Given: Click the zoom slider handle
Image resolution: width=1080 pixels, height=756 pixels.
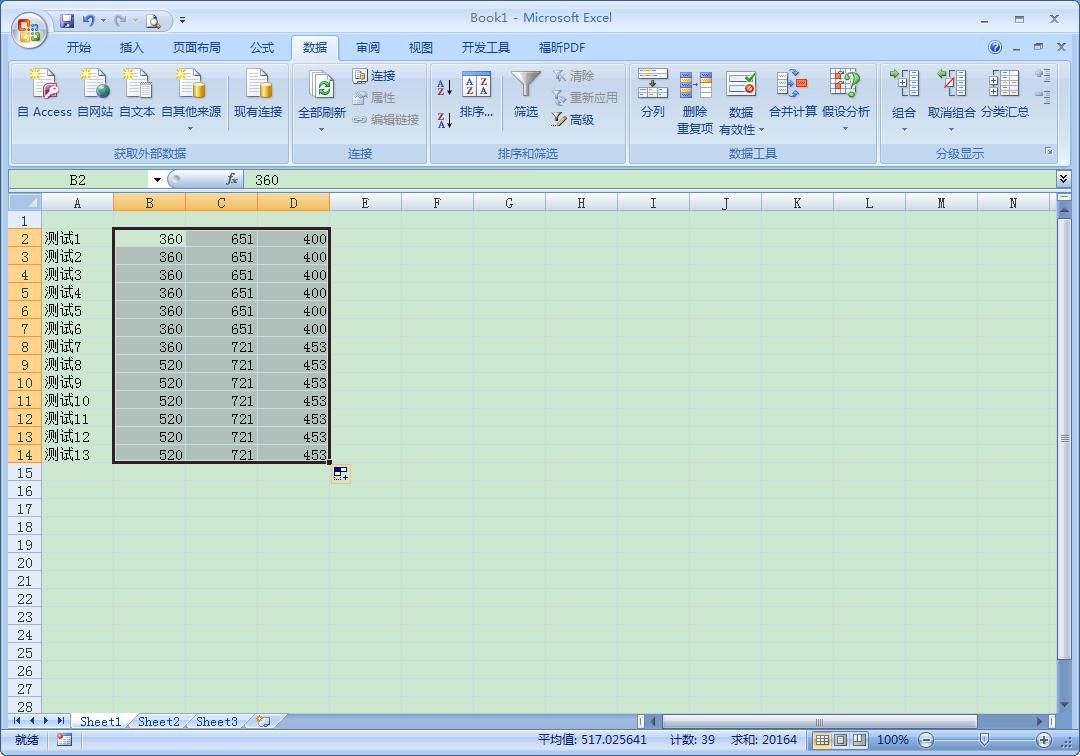Looking at the screenshot, I should pos(984,740).
